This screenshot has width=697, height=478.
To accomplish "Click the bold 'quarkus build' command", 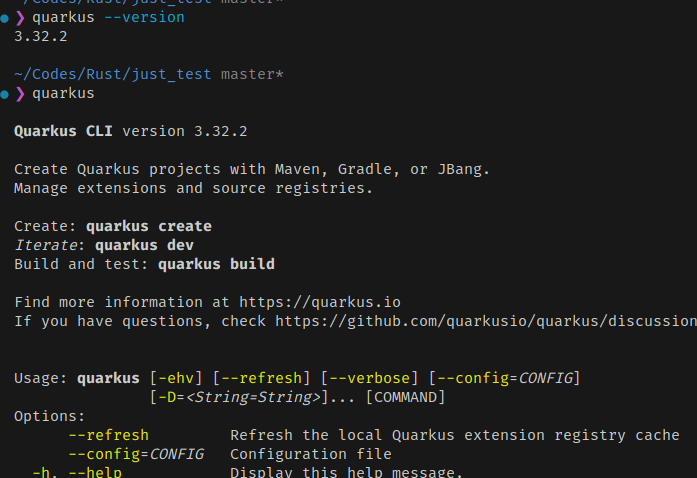I will click(216, 264).
